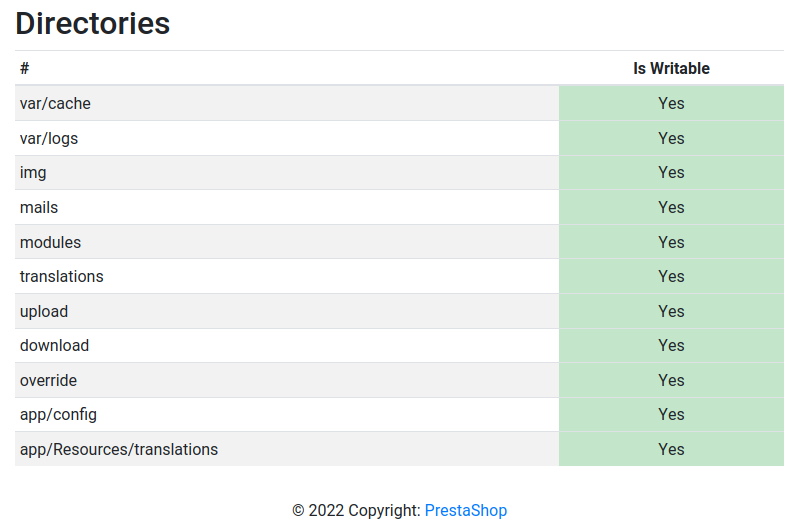Click the mails directory entry
Viewport: 806px width, 531px height.
point(39,208)
